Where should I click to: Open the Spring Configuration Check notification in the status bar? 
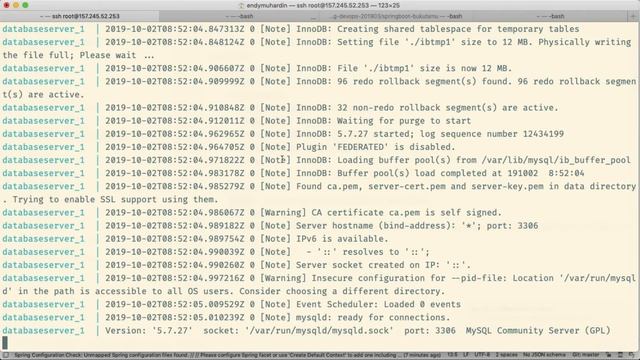tap(227, 356)
